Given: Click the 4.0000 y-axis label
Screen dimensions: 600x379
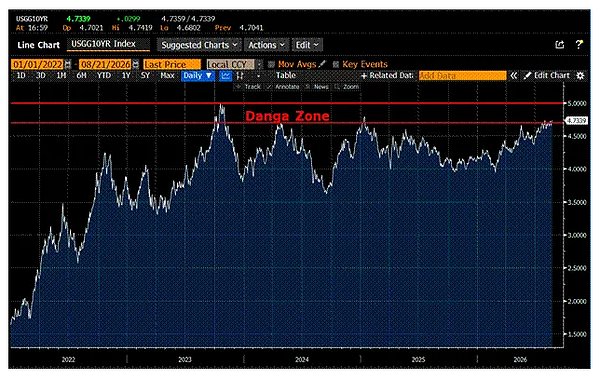Looking at the screenshot, I should click(x=577, y=169).
